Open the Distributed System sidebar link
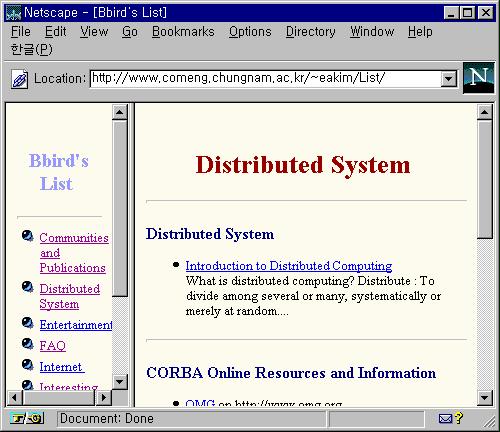 69,296
